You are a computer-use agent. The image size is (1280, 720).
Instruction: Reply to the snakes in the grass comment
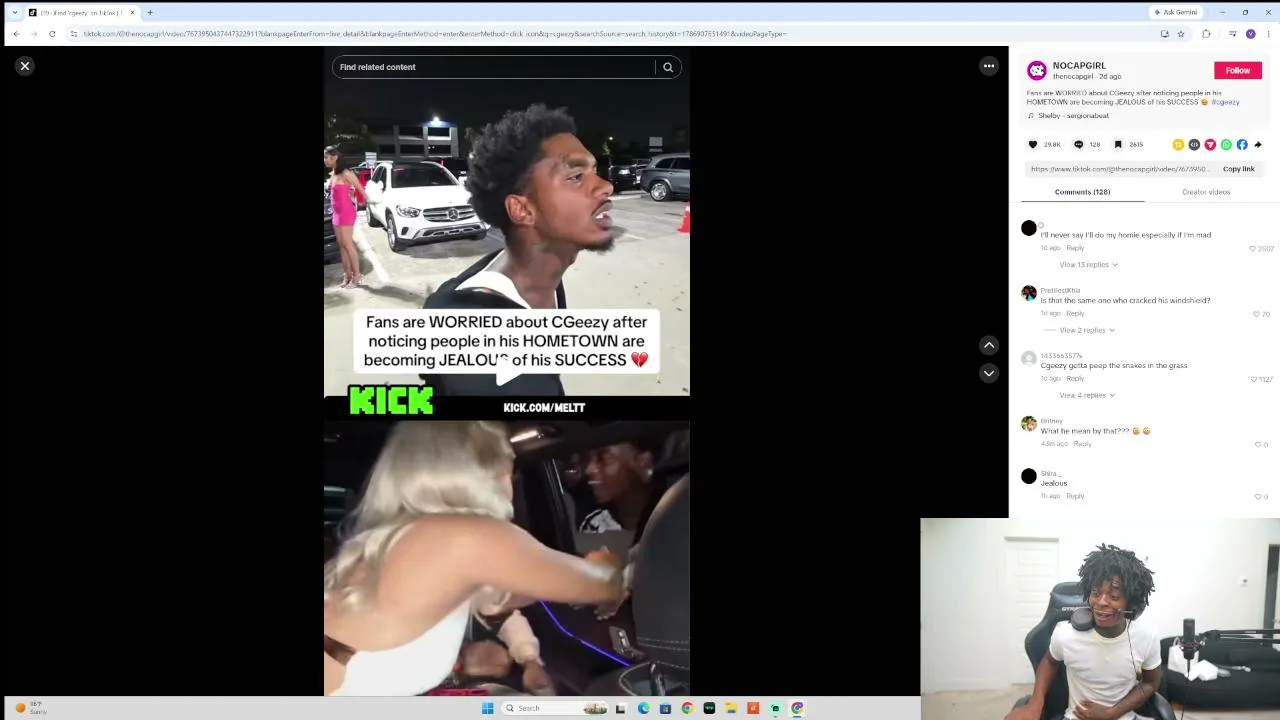1075,379
